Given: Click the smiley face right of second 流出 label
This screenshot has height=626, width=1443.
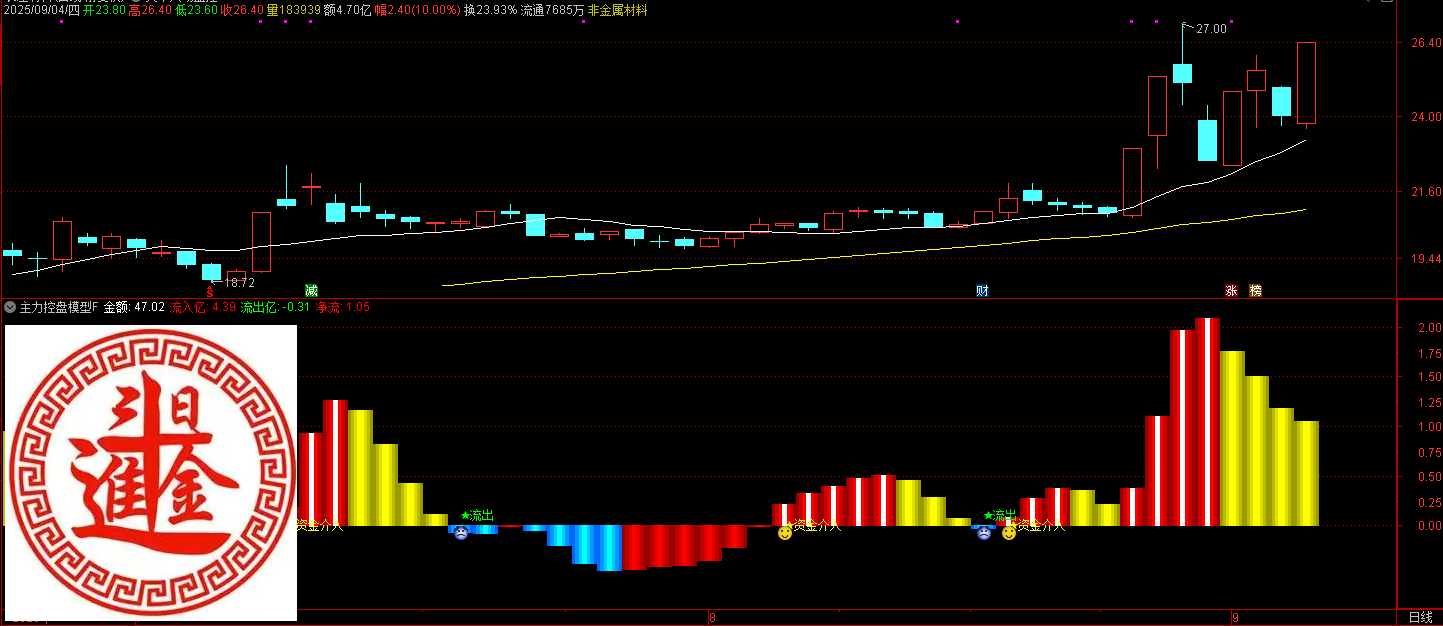Looking at the screenshot, I should click(1009, 533).
